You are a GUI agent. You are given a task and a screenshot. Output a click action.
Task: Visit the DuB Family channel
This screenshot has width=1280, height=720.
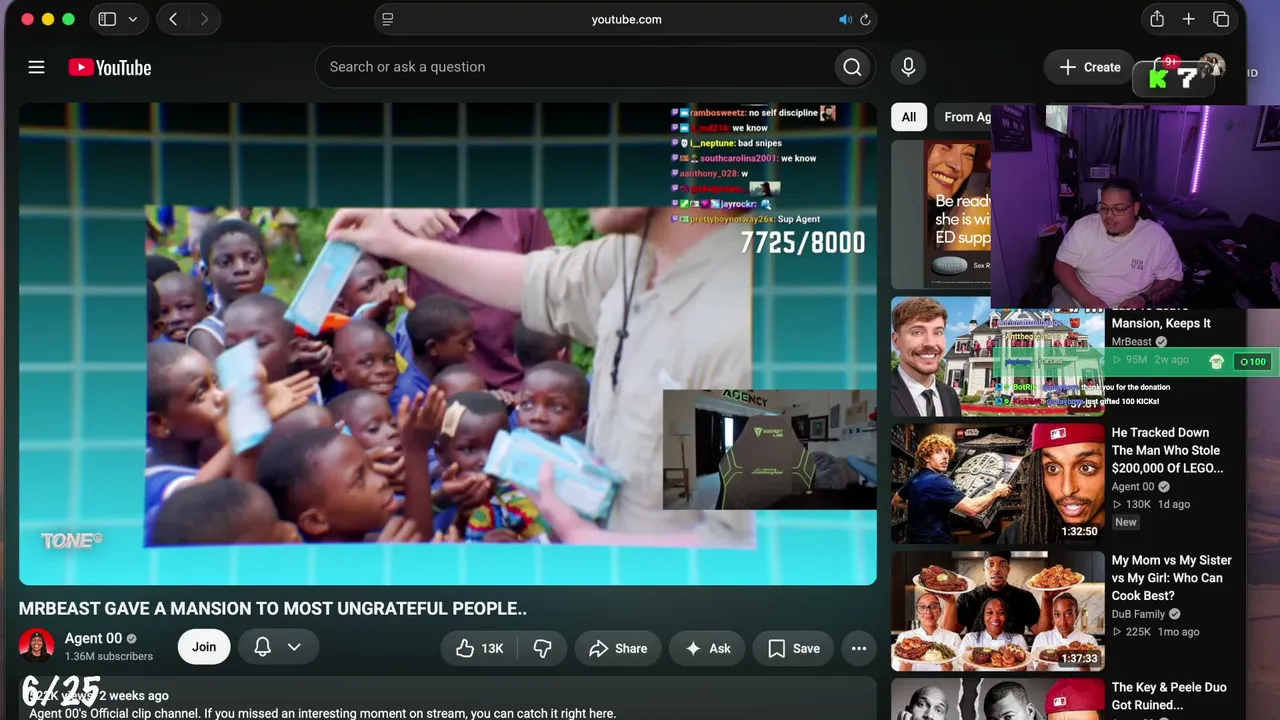(1138, 614)
